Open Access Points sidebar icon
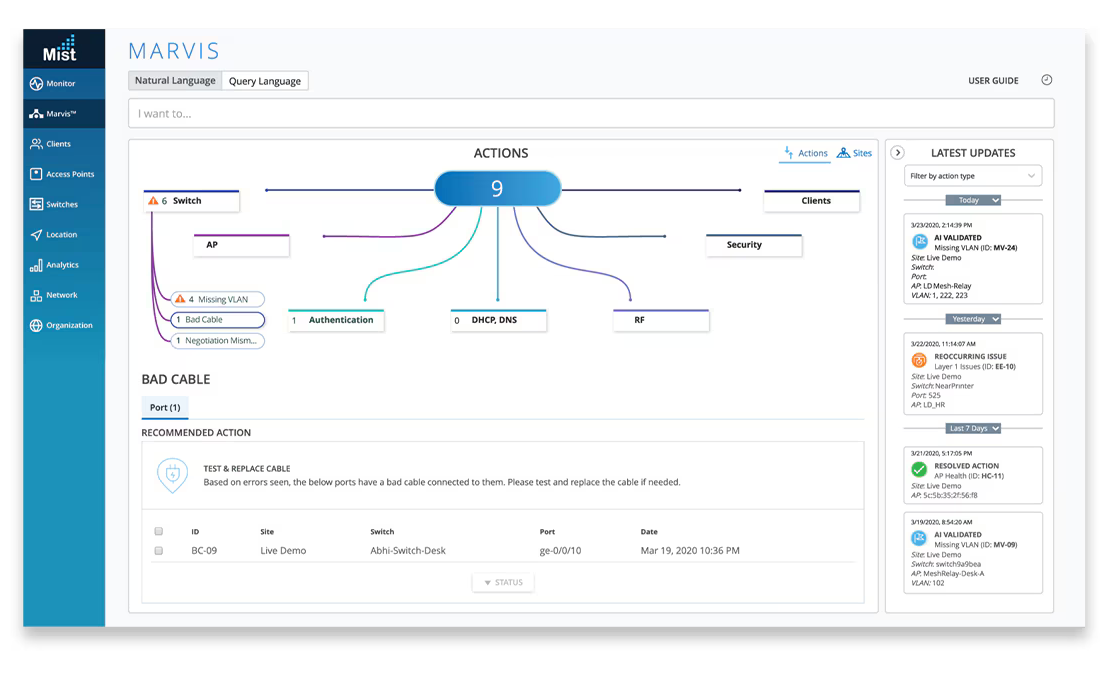Viewport: 1116px width, 673px height. tap(36, 174)
